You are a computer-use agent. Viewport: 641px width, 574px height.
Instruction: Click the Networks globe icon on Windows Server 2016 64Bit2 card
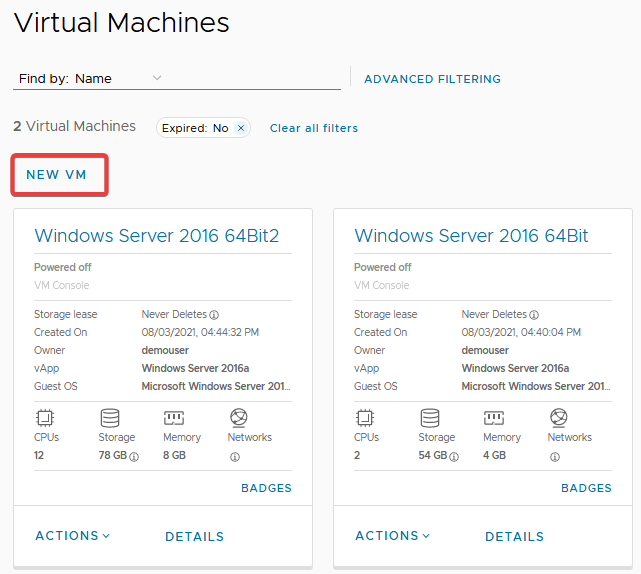[x=238, y=418]
